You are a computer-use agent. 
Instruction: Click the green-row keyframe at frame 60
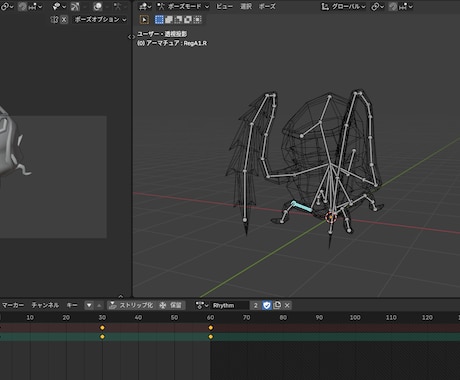(x=210, y=337)
